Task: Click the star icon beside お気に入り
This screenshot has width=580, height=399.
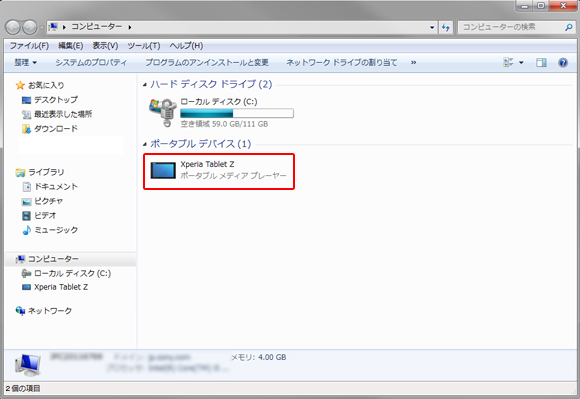Action: pos(20,85)
